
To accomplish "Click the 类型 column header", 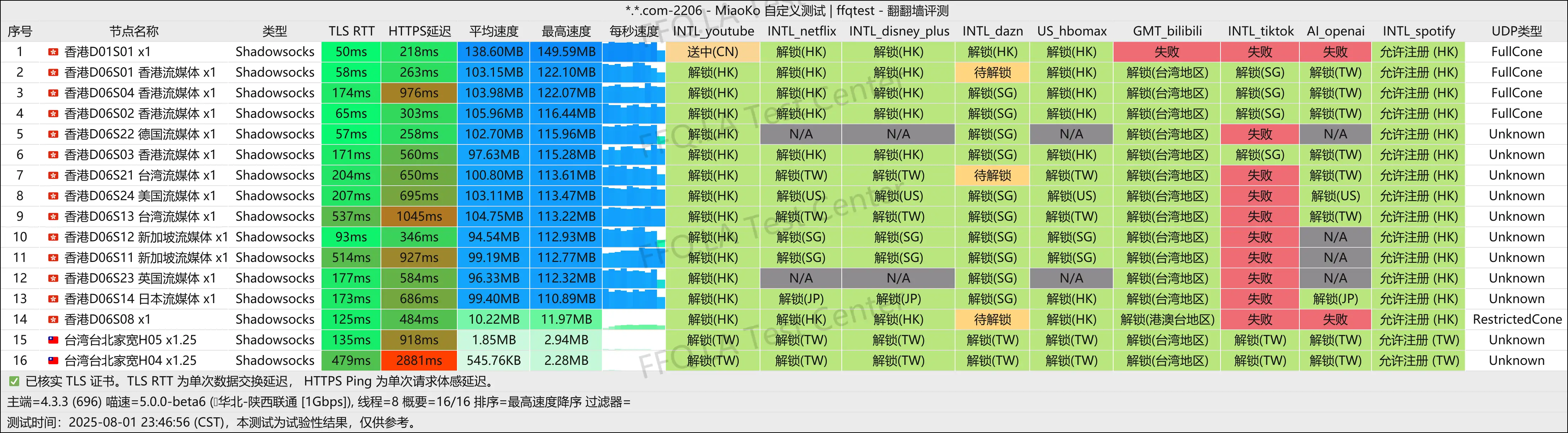I will click(275, 31).
